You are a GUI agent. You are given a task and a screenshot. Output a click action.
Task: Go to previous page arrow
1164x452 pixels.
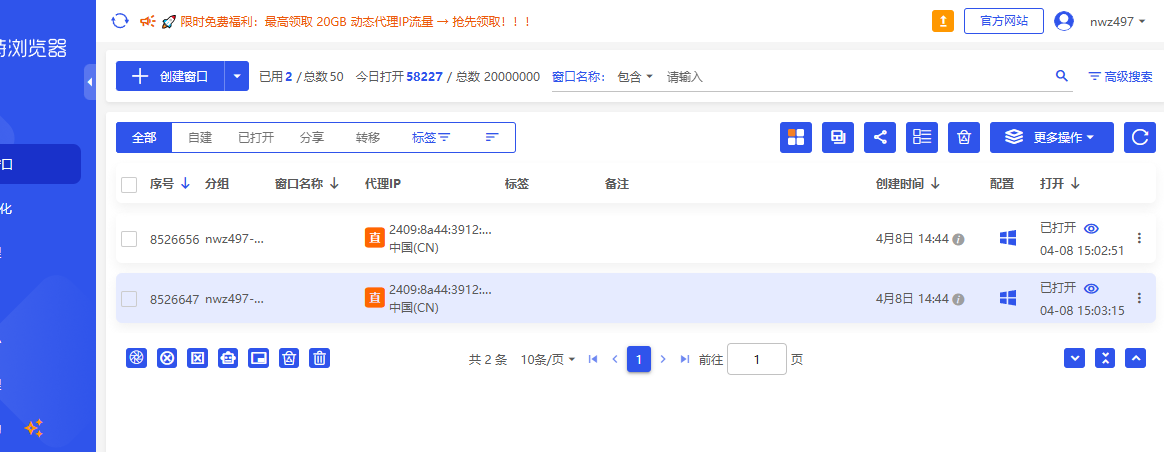tap(615, 359)
